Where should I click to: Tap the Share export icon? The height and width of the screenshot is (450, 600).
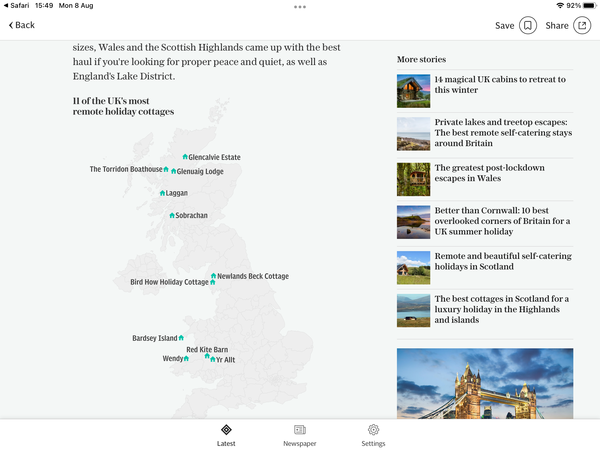coord(582,25)
